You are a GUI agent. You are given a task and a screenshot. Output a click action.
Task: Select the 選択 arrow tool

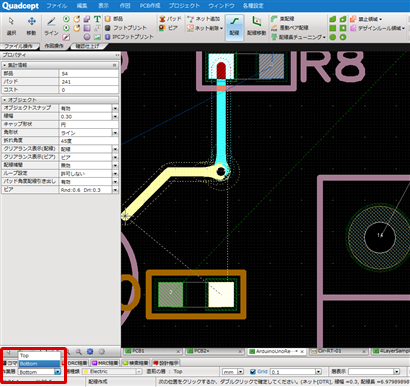tap(11, 26)
